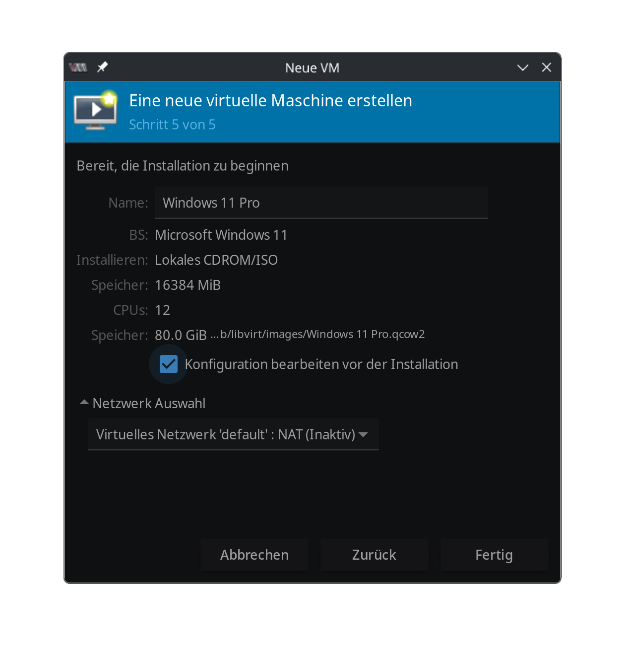The width and height of the screenshot is (625, 660).
Task: Click the CPUs value '12'
Action: (162, 310)
